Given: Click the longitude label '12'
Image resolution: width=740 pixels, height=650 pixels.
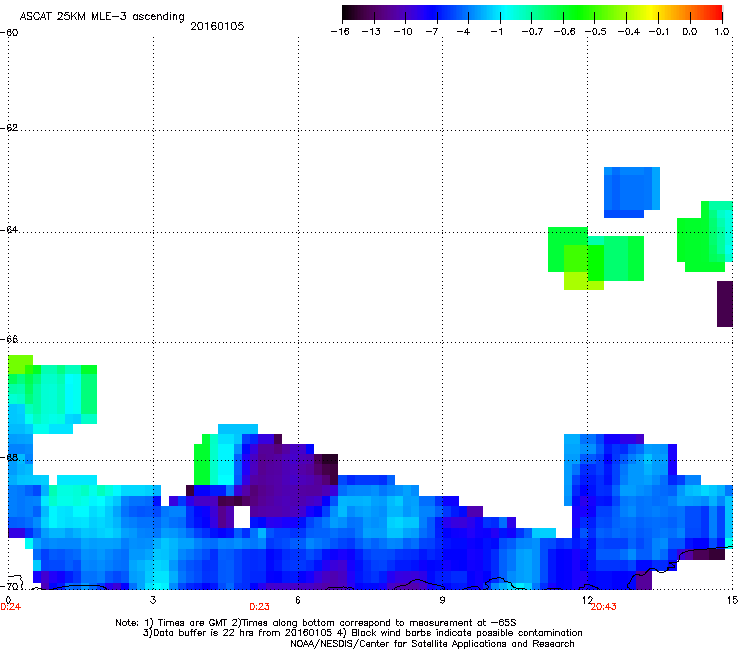Looking at the screenshot, I should [588, 600].
